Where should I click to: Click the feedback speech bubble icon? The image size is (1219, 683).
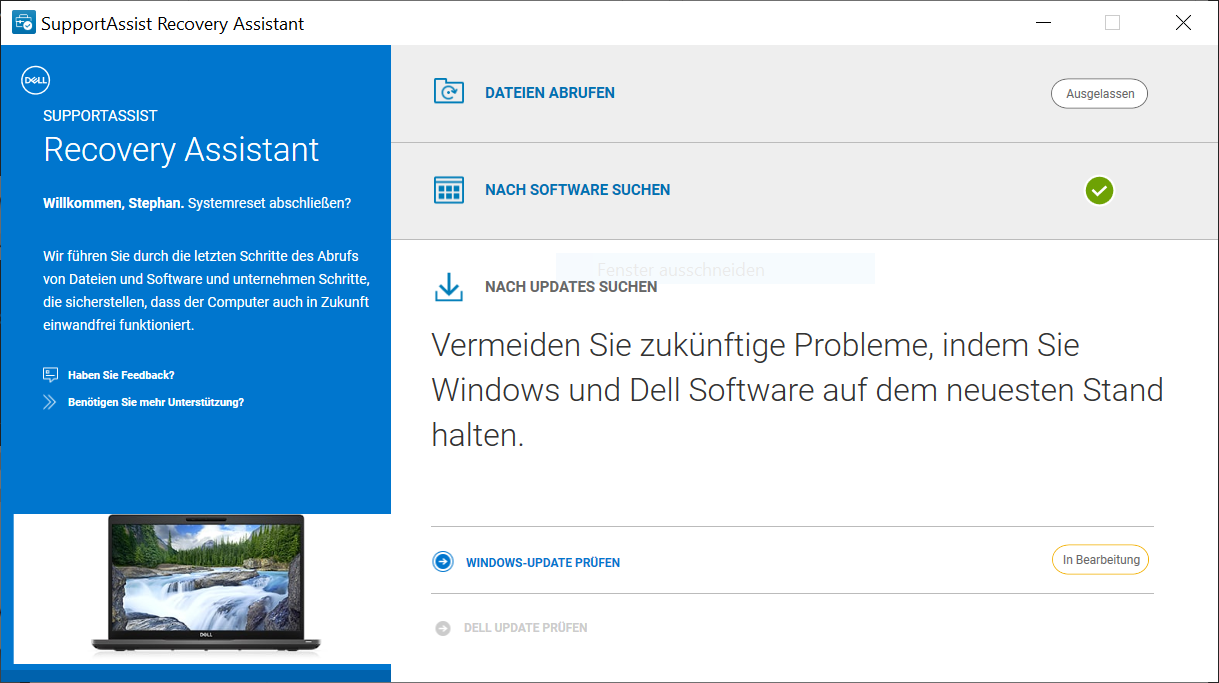(x=51, y=375)
